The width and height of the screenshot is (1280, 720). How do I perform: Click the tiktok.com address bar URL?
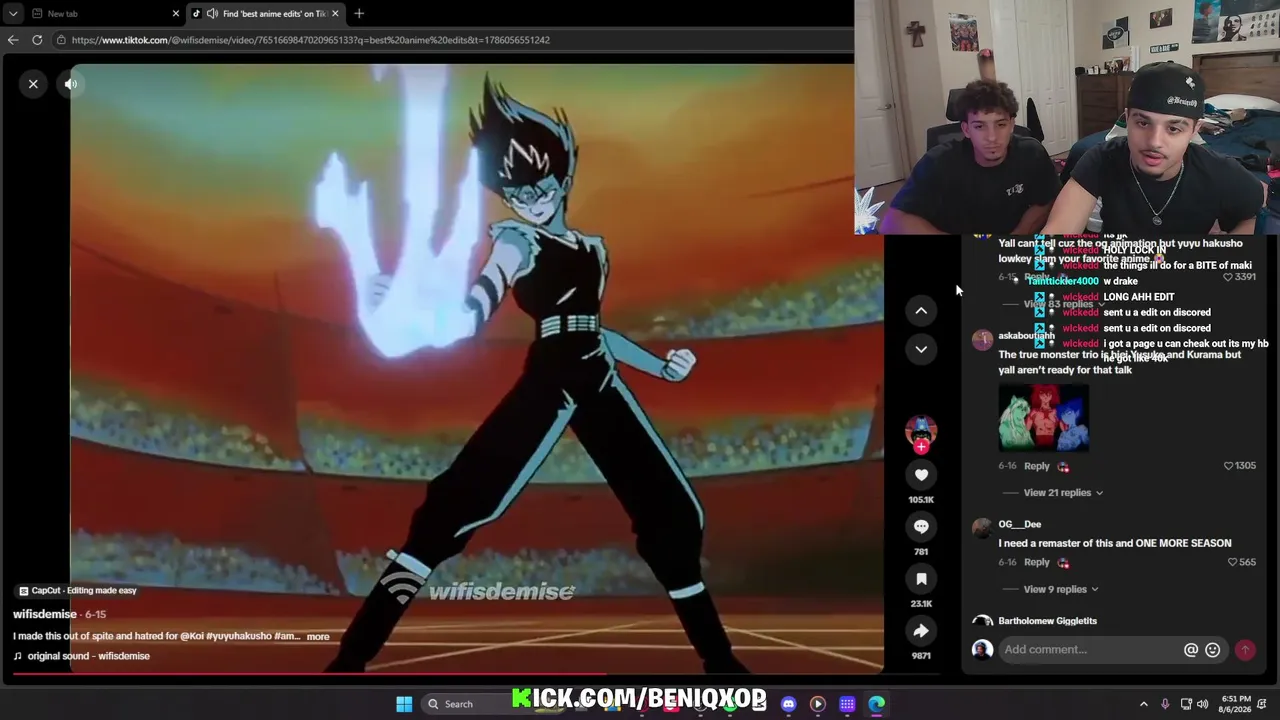[310, 40]
